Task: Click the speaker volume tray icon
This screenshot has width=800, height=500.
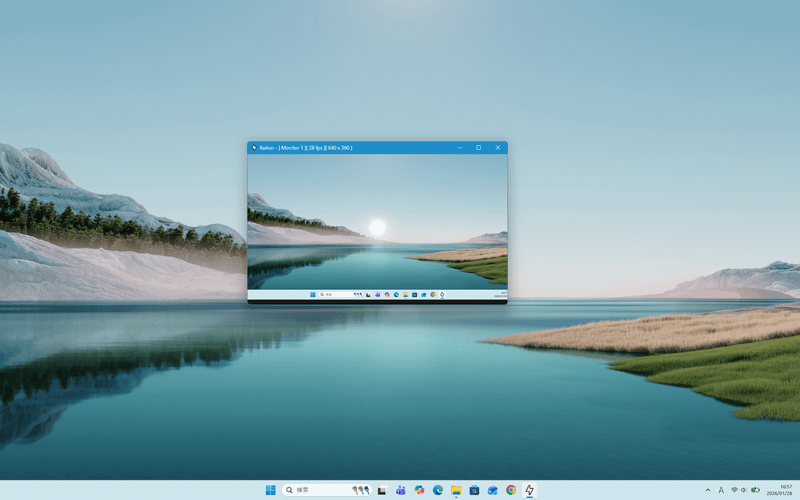Action: pos(743,490)
